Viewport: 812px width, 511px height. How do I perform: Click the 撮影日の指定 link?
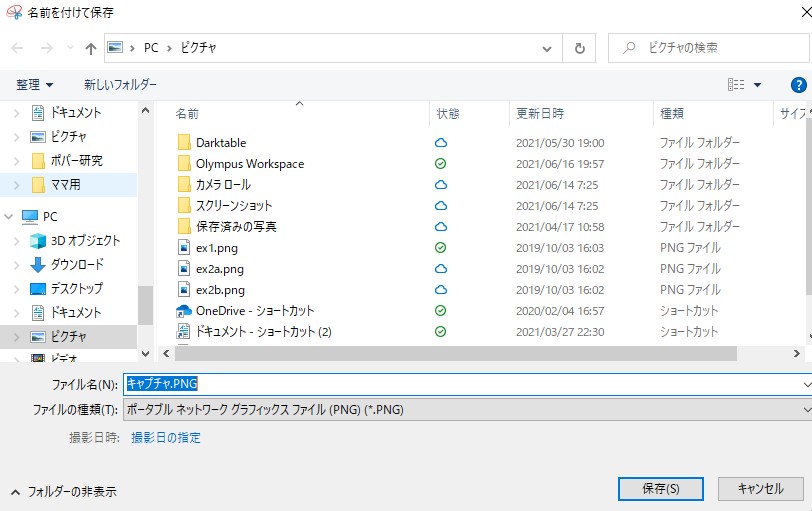[x=166, y=437]
